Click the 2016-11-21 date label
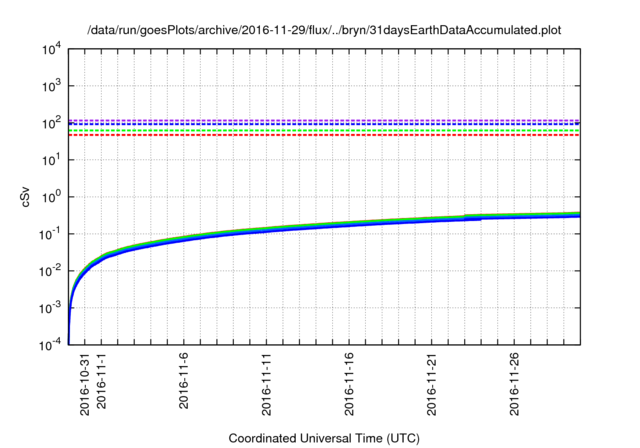The width and height of the screenshot is (640, 448). click(431, 384)
